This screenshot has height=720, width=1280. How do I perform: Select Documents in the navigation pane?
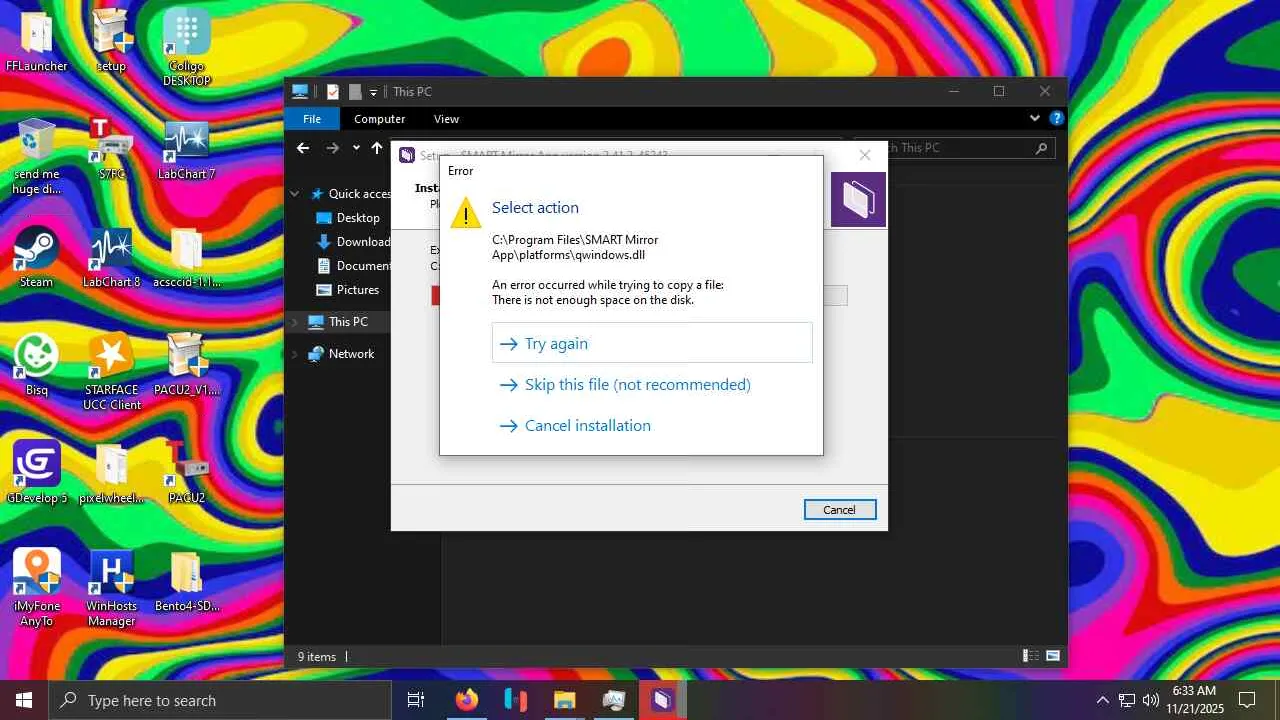352,266
